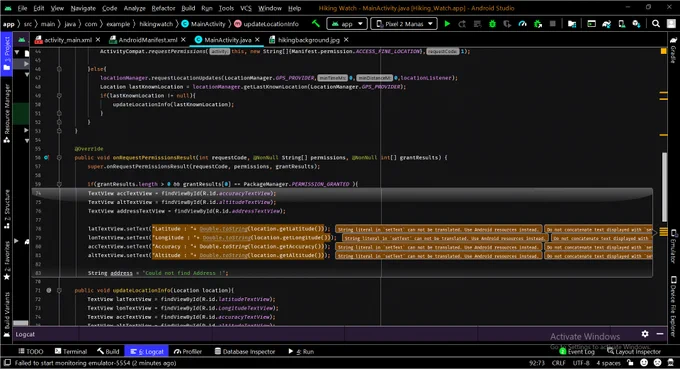Start debugging with the green bug icon
This screenshot has height=369, width=680.
[492, 24]
